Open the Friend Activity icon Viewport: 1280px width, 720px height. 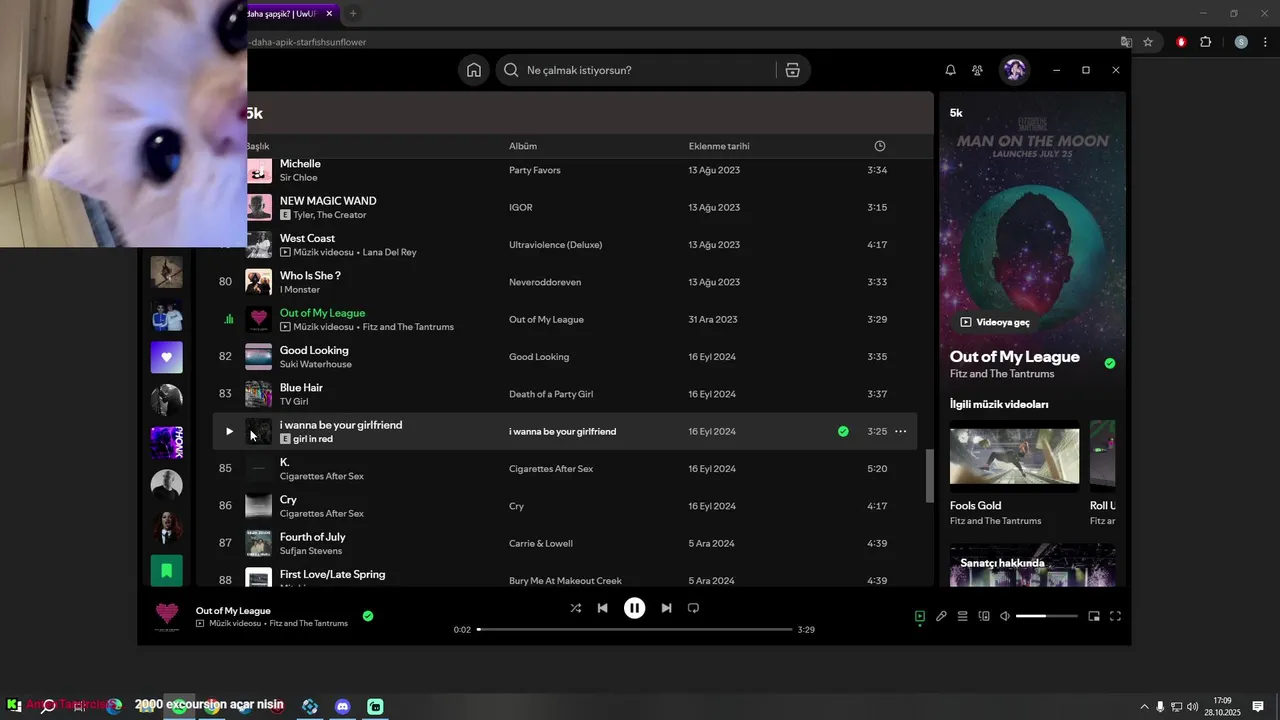[x=977, y=70]
